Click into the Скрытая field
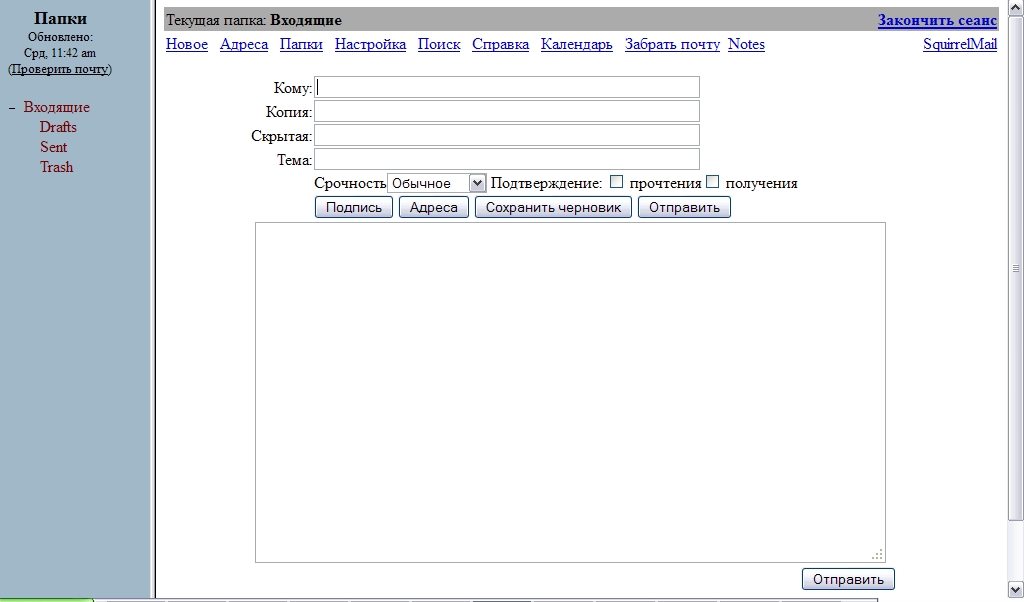This screenshot has width=1024, height=602. click(x=507, y=135)
